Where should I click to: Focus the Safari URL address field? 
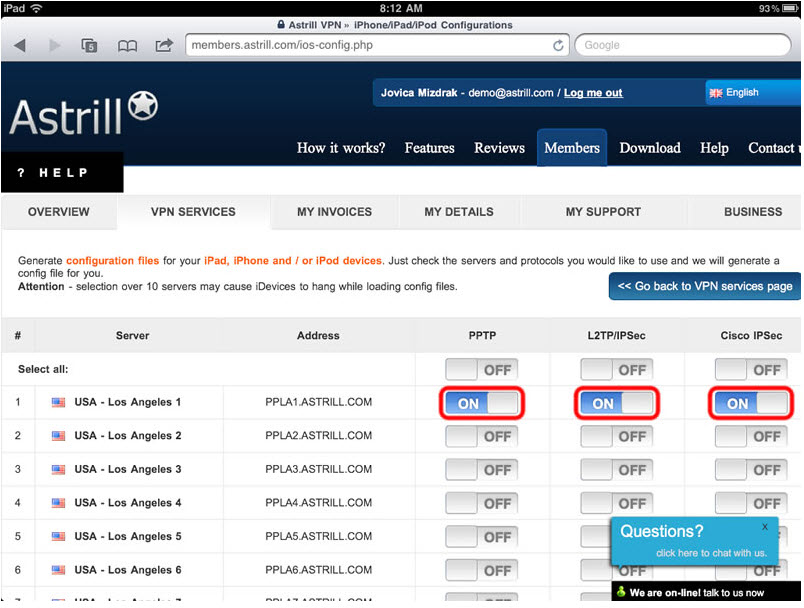point(377,45)
